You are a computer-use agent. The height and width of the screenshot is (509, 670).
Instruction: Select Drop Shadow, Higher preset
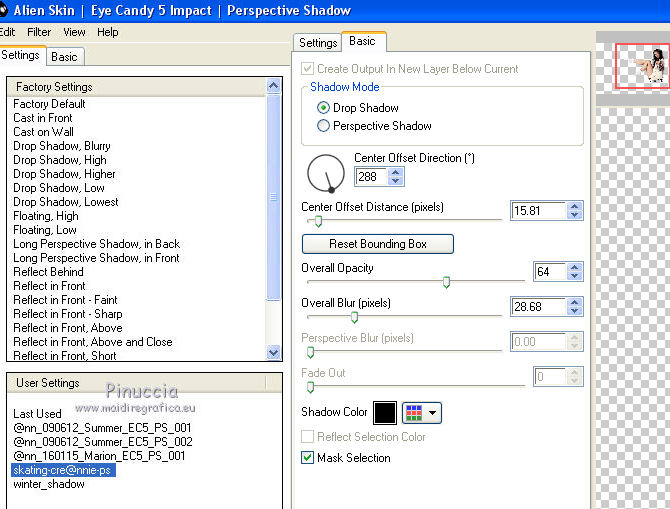coord(64,174)
